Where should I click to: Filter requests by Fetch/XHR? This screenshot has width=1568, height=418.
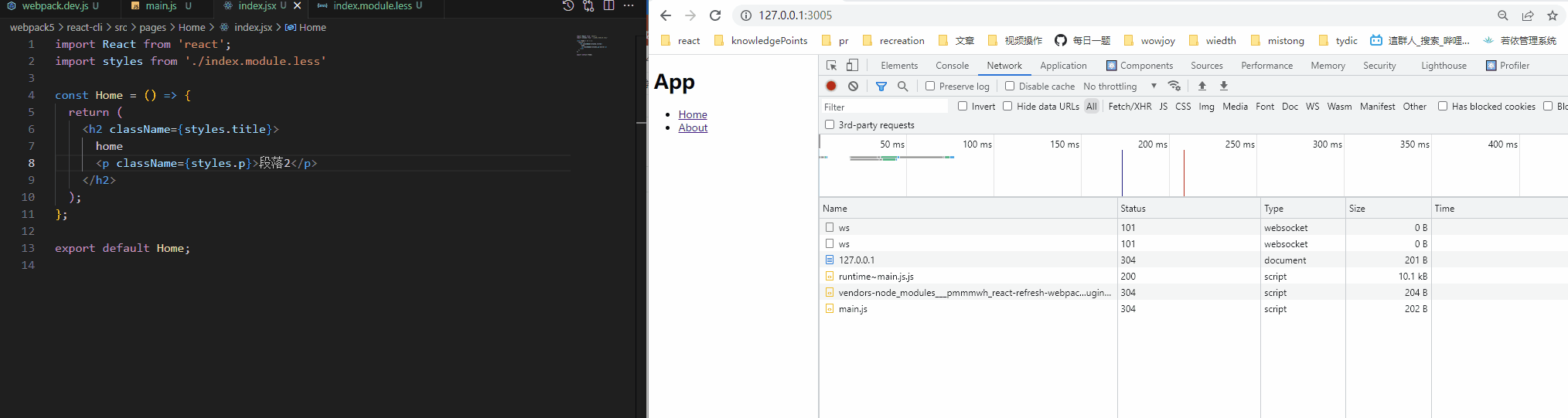(x=1130, y=106)
